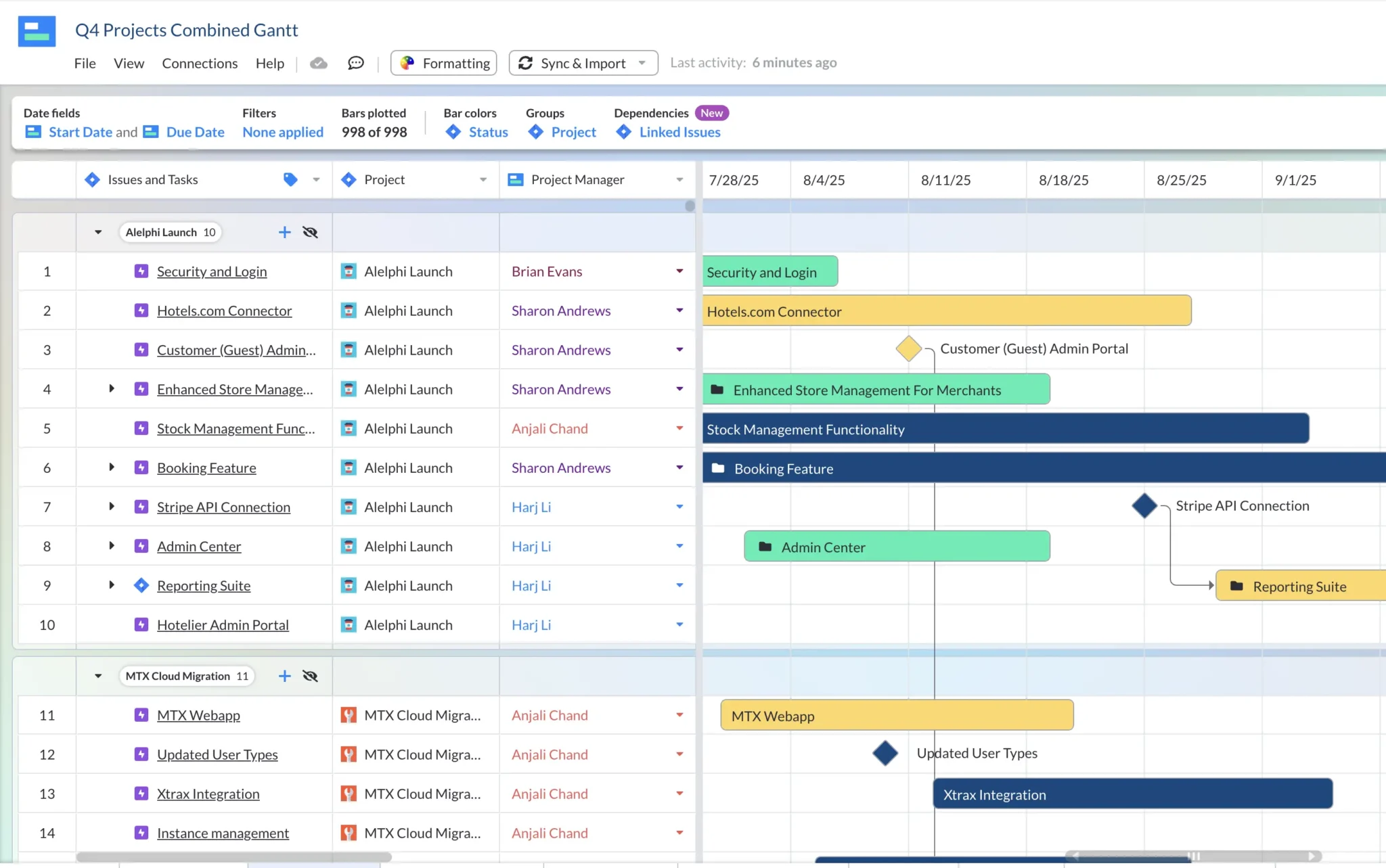This screenshot has height=868, width=1386.
Task: Click the table horizontal scrollbar at bottom
Action: (x=233, y=856)
